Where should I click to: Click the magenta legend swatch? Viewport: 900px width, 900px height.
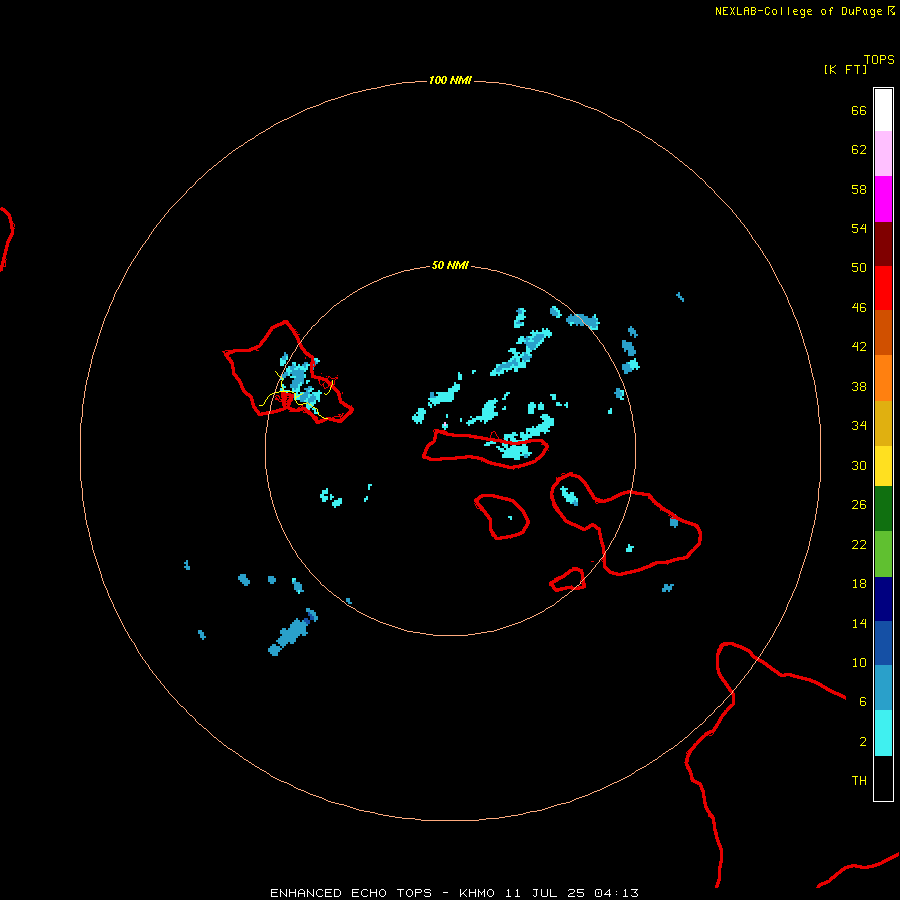pos(883,199)
